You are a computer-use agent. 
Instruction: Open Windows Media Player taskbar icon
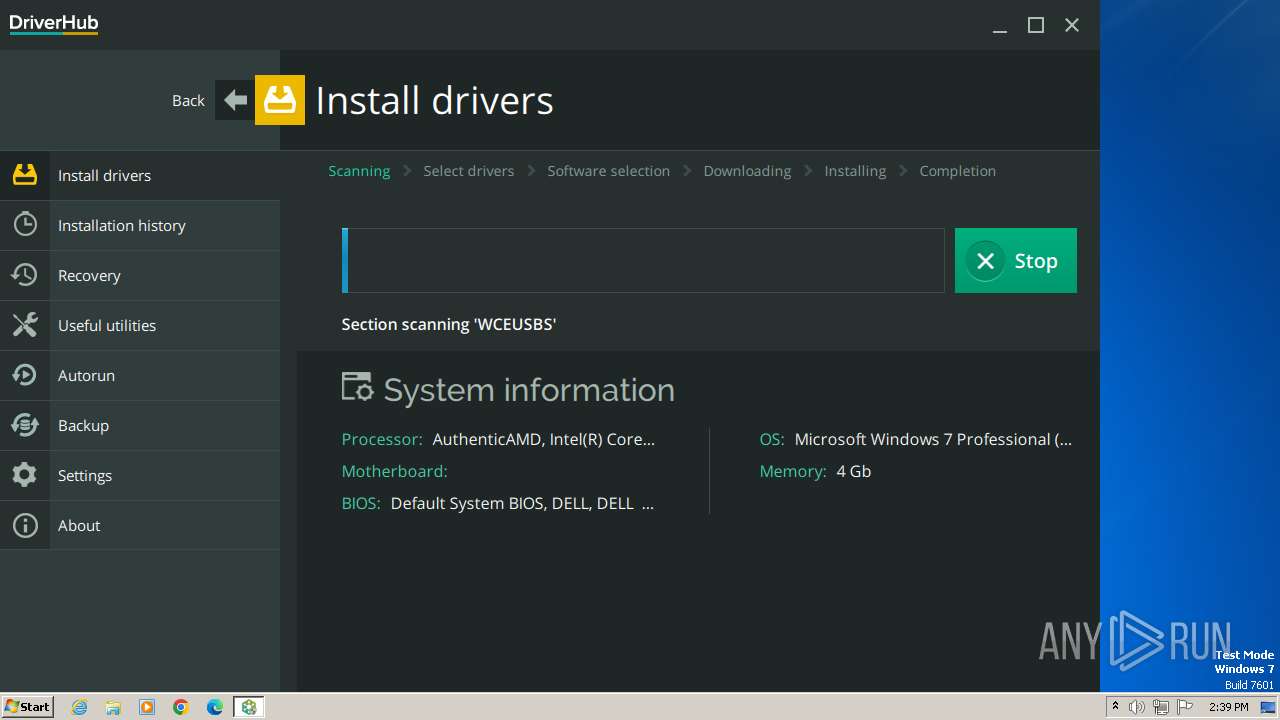tap(147, 707)
